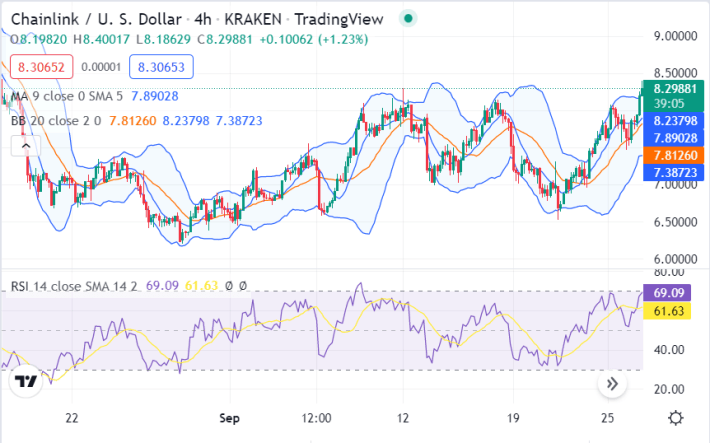The width and height of the screenshot is (710, 443).
Task: Click the TradingView logo icon
Action: 26,381
